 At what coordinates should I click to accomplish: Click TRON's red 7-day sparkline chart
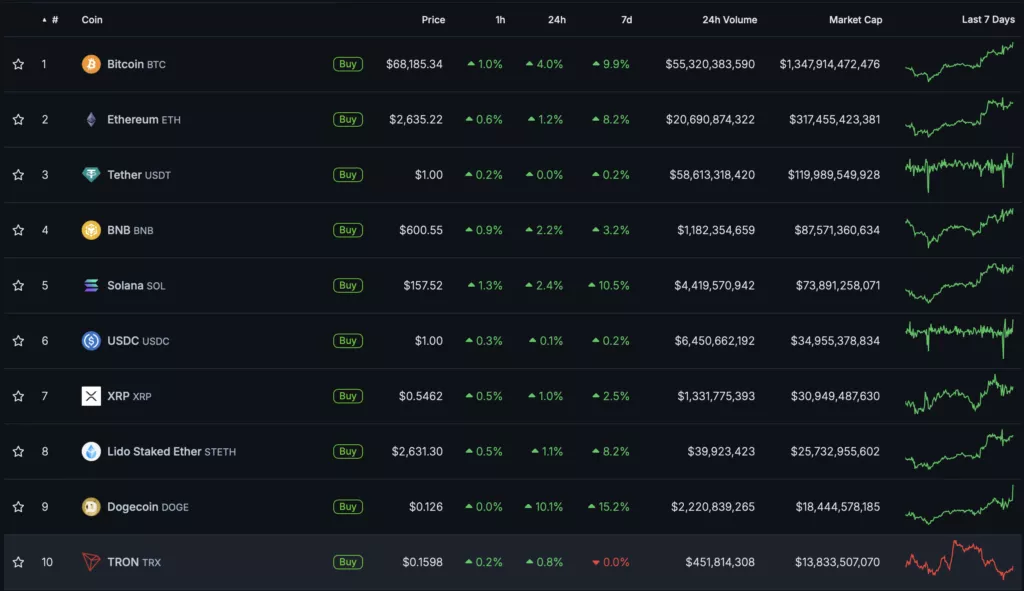point(958,560)
